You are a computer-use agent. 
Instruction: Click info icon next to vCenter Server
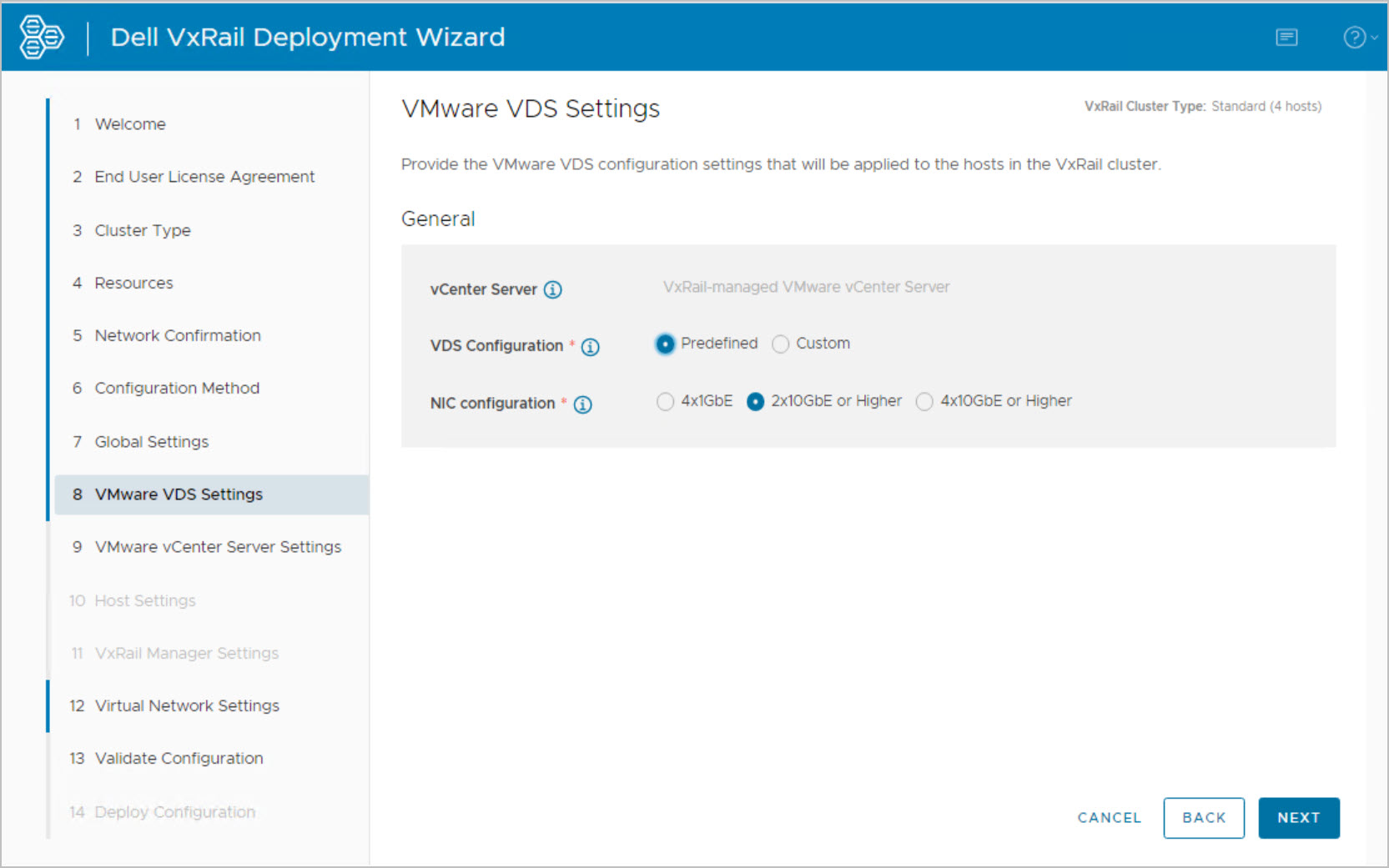coord(552,289)
